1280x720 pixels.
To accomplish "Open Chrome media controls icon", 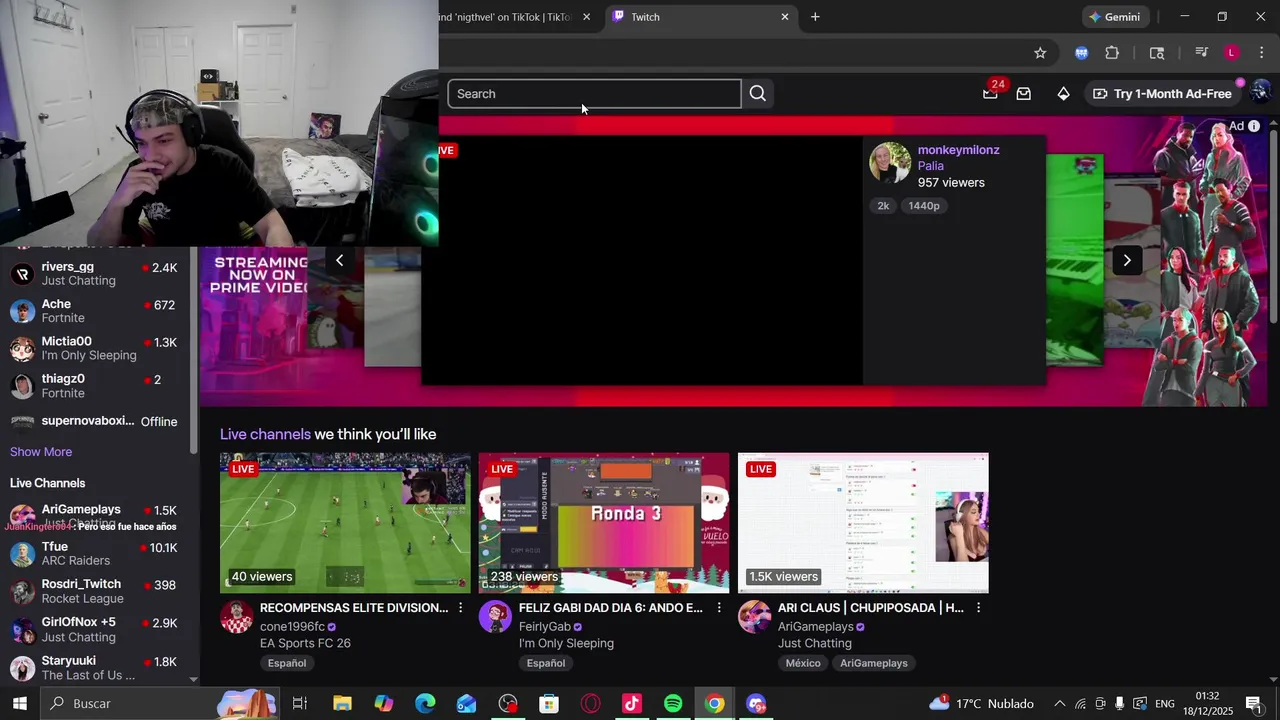I will pos(1201,53).
